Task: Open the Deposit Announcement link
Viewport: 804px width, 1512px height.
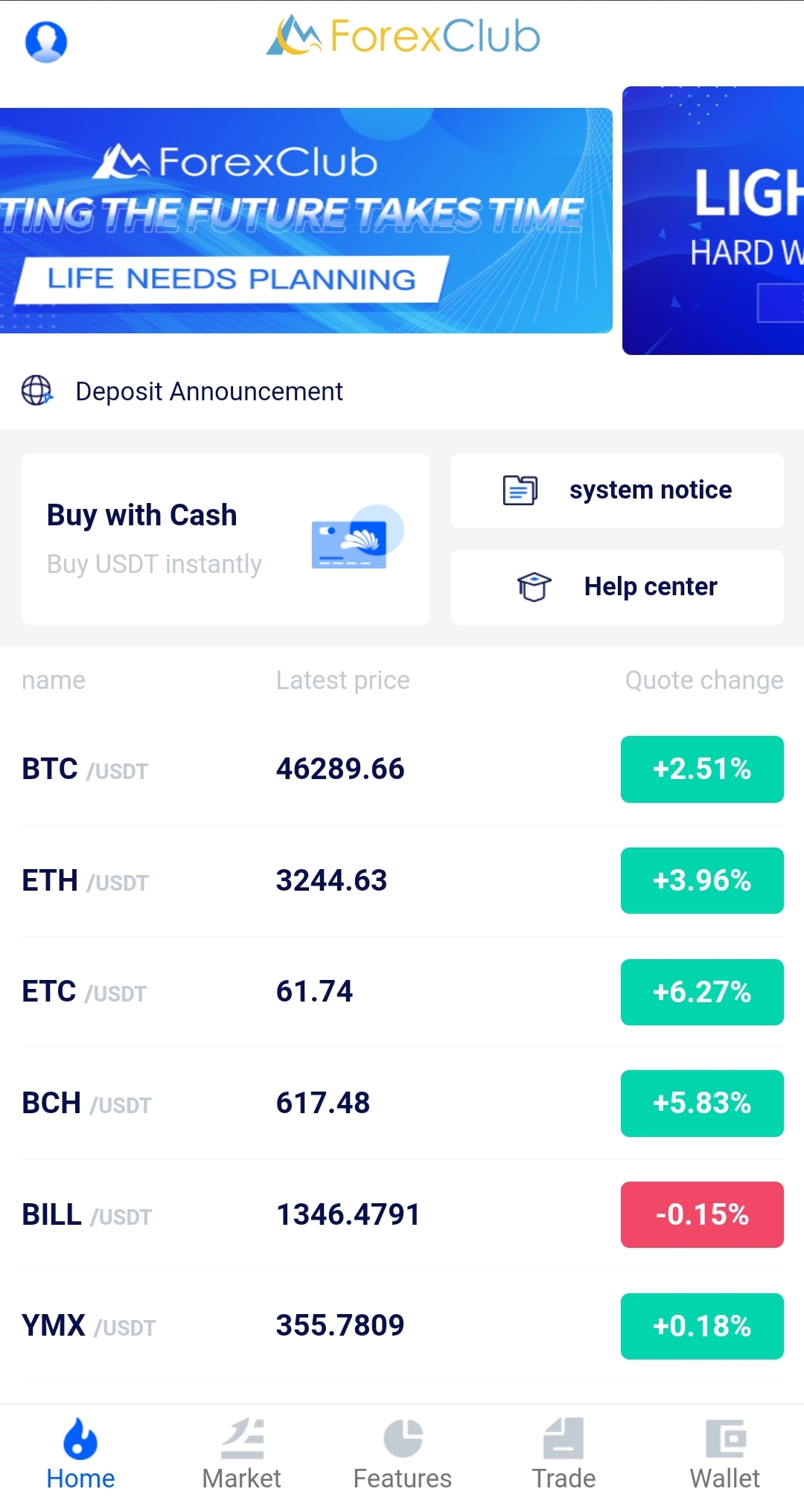Action: coord(209,391)
